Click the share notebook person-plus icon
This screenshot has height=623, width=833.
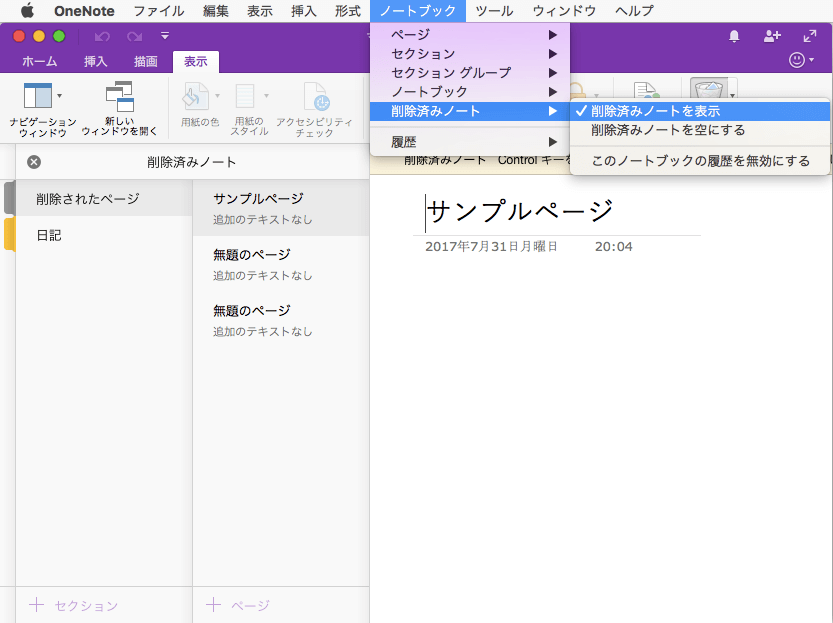pyautogui.click(x=772, y=36)
